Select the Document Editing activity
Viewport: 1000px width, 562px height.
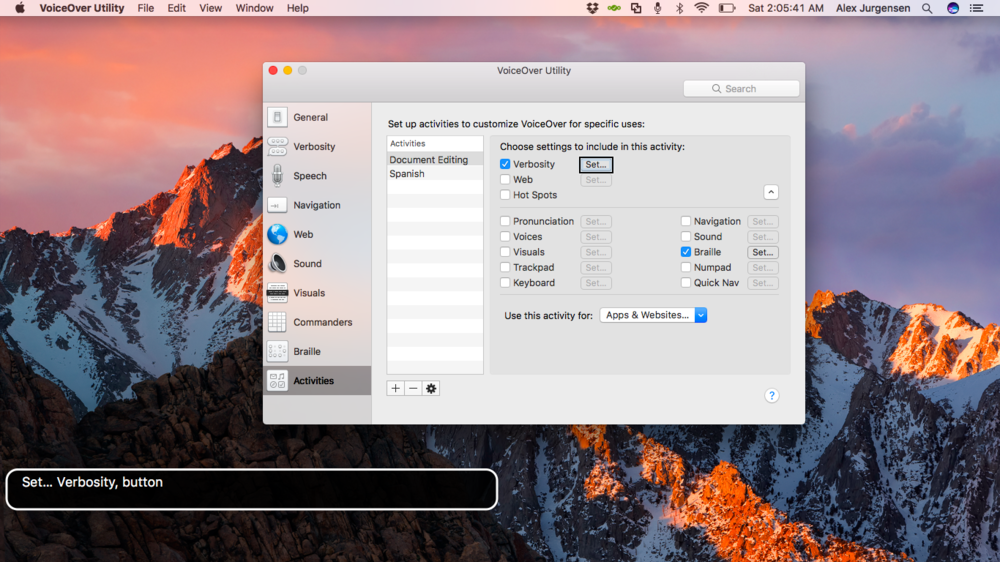click(435, 159)
